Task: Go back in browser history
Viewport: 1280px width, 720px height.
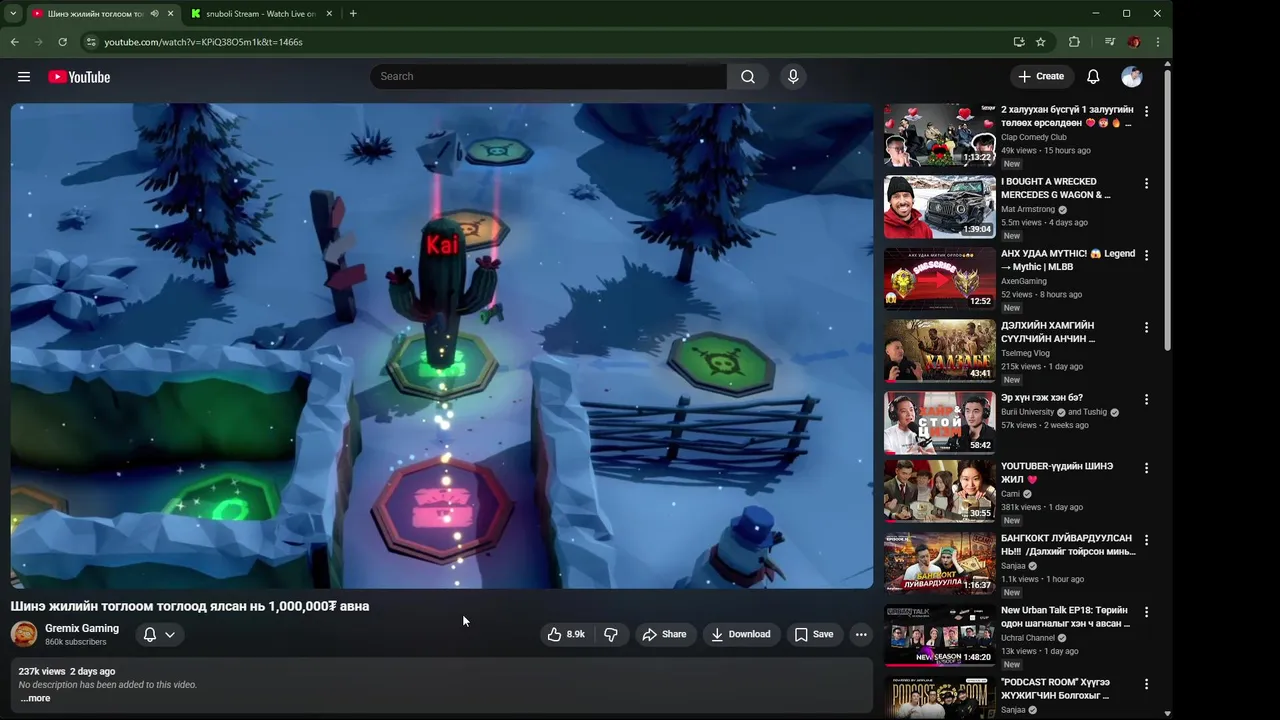Action: click(14, 42)
